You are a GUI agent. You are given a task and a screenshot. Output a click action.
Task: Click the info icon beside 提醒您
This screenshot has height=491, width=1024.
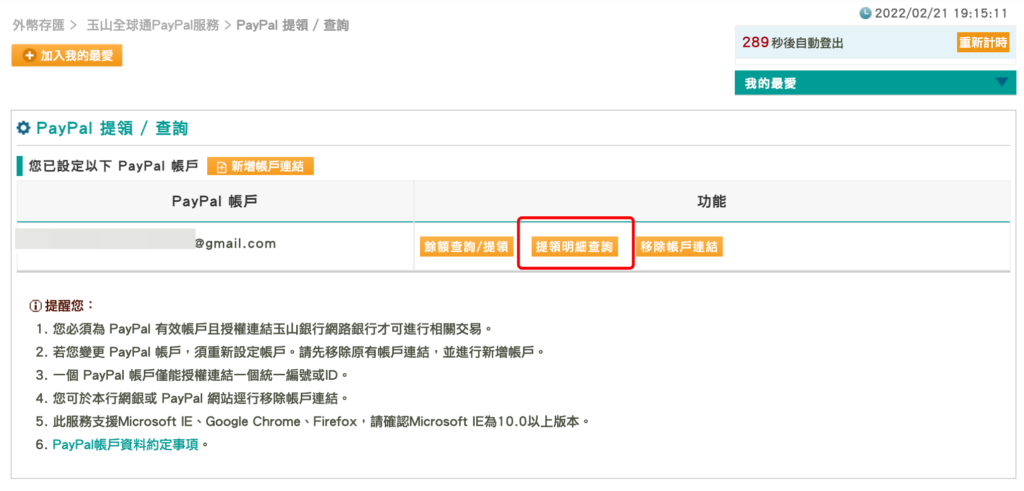tap(36, 306)
